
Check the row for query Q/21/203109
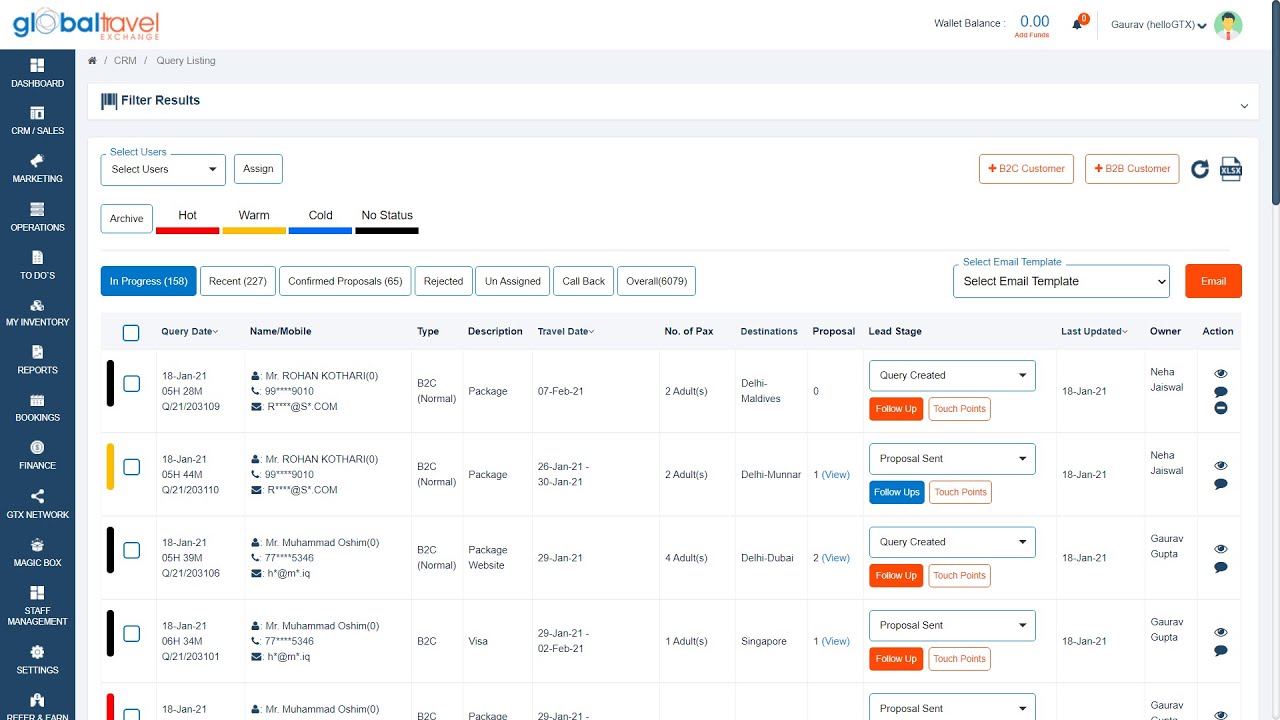pos(131,383)
